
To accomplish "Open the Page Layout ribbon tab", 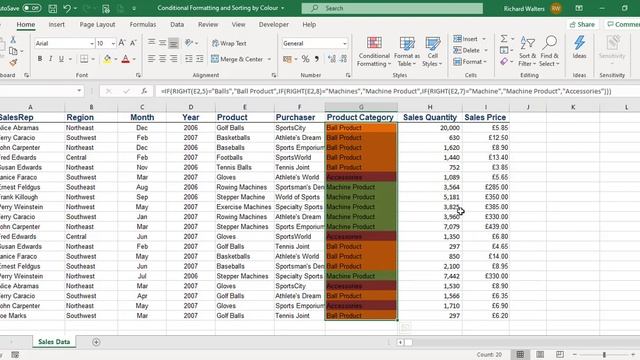I will pos(97,24).
